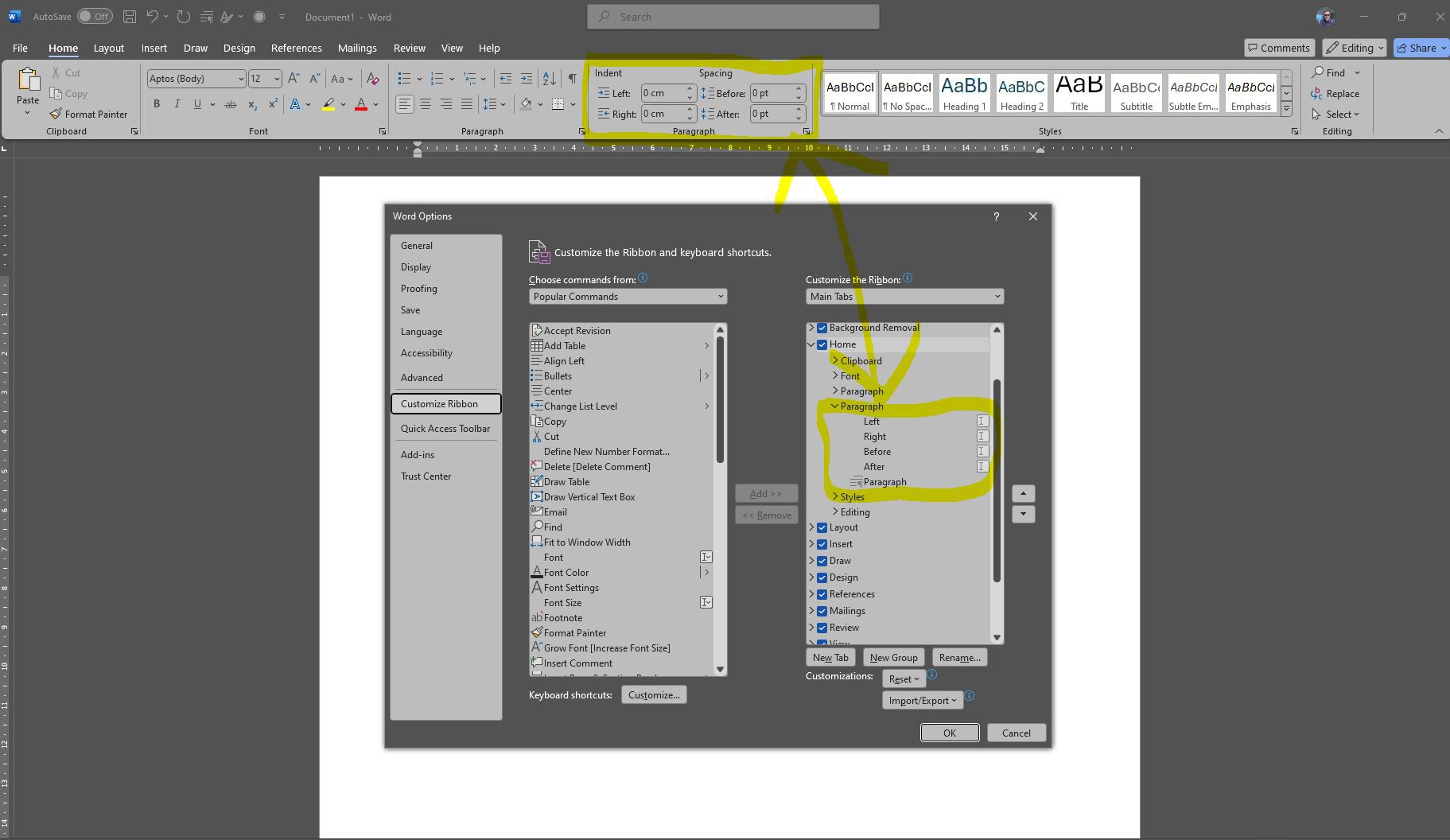1450x840 pixels.
Task: Switch to the Review ribbon tab
Action: pos(409,48)
